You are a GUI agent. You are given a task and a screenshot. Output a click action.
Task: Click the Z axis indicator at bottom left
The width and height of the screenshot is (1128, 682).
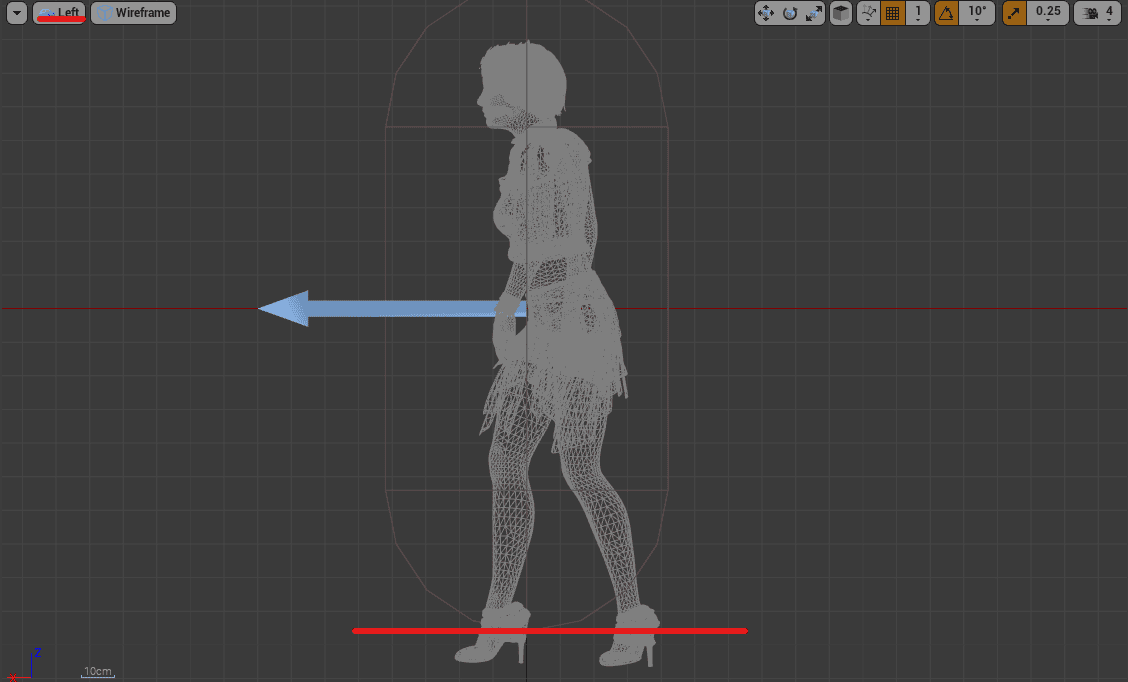pyautogui.click(x=37, y=653)
